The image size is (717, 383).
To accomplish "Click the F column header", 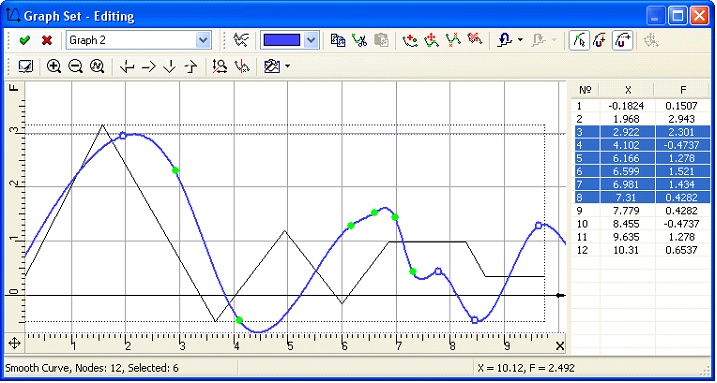I will [x=683, y=90].
